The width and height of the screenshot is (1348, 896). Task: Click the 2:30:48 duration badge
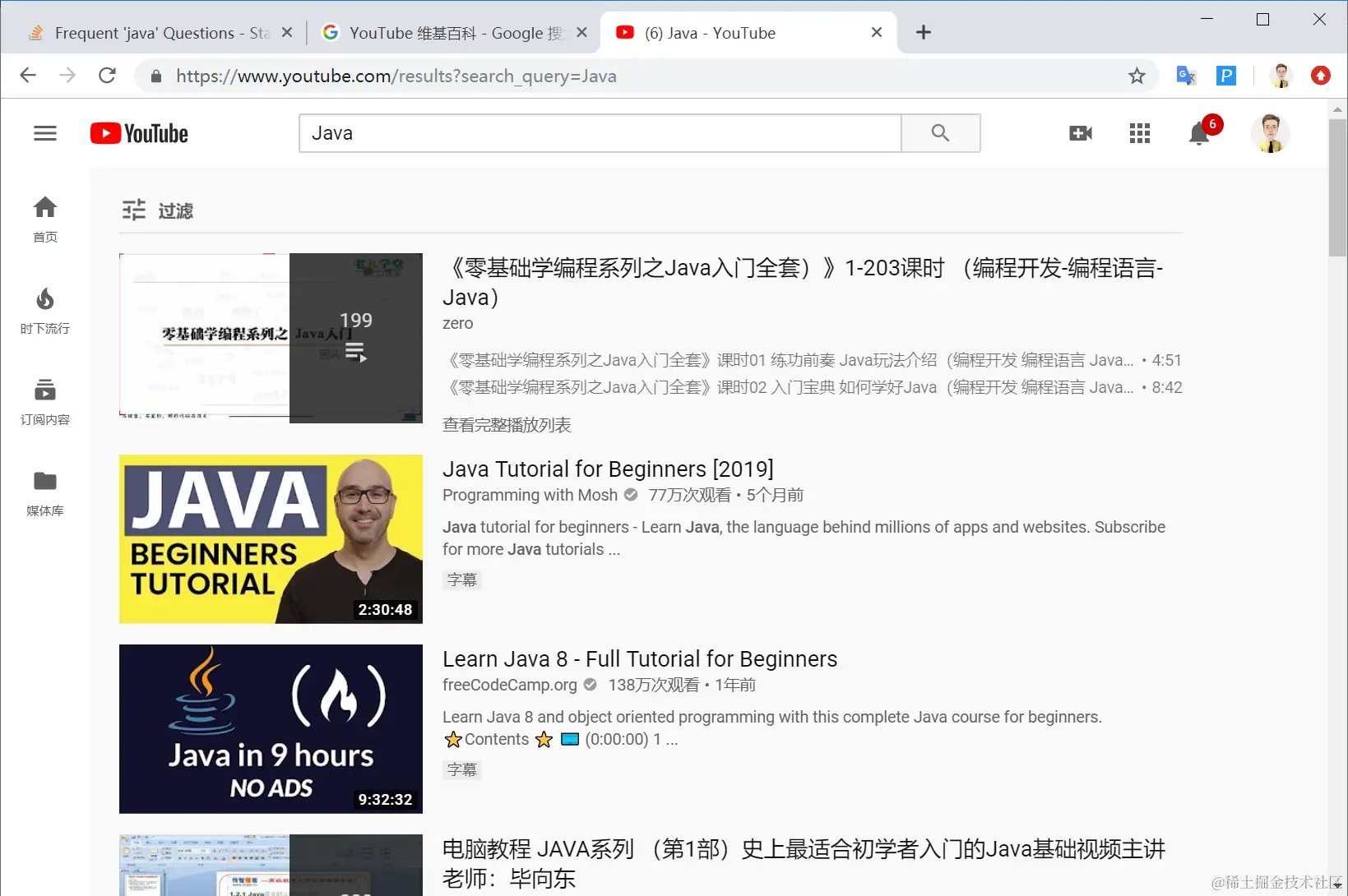pyautogui.click(x=385, y=609)
